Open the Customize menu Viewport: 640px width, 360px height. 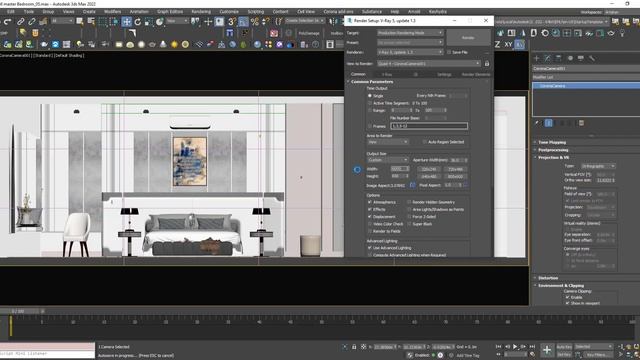point(229,12)
